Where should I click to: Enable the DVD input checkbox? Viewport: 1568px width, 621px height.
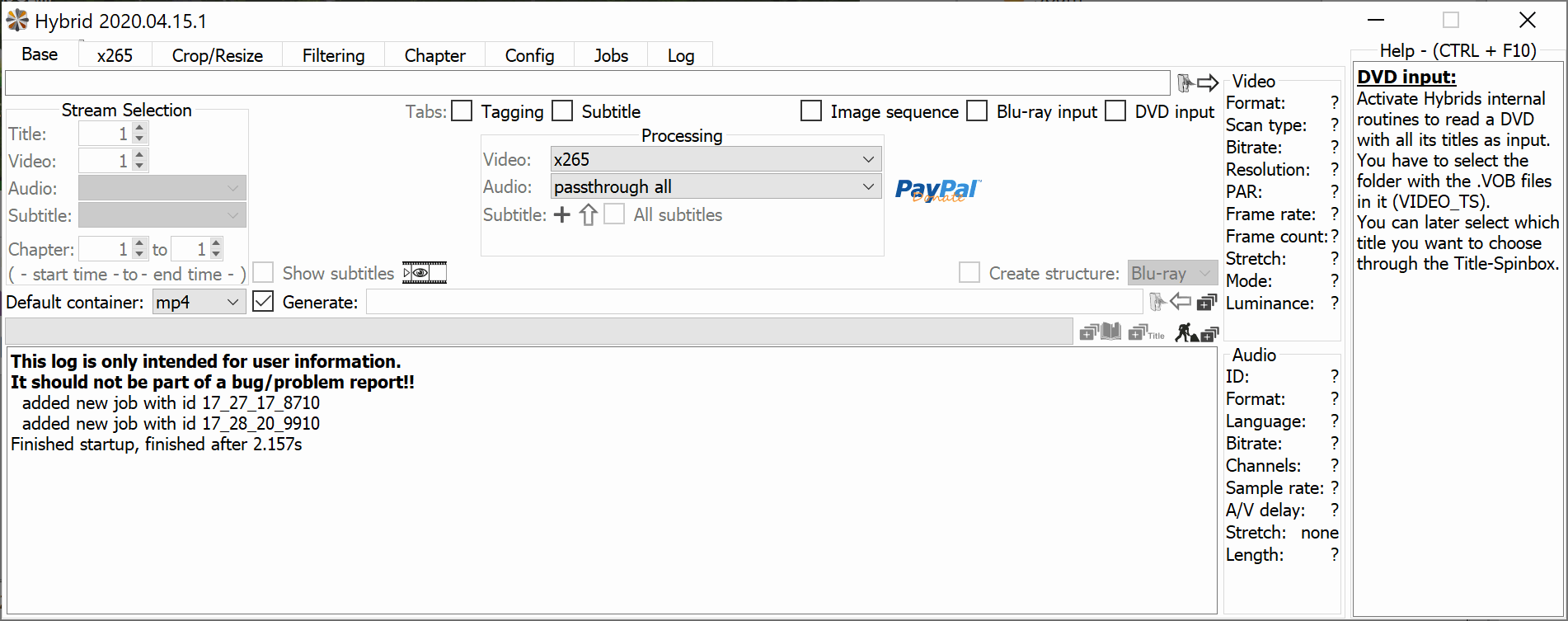[x=1115, y=111]
